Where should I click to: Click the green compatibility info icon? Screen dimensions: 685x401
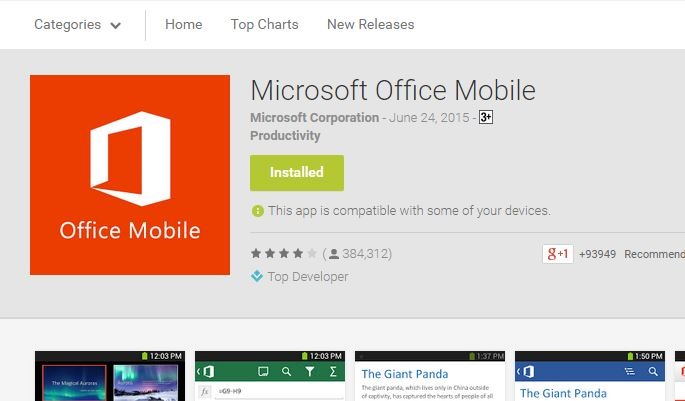[x=258, y=211]
